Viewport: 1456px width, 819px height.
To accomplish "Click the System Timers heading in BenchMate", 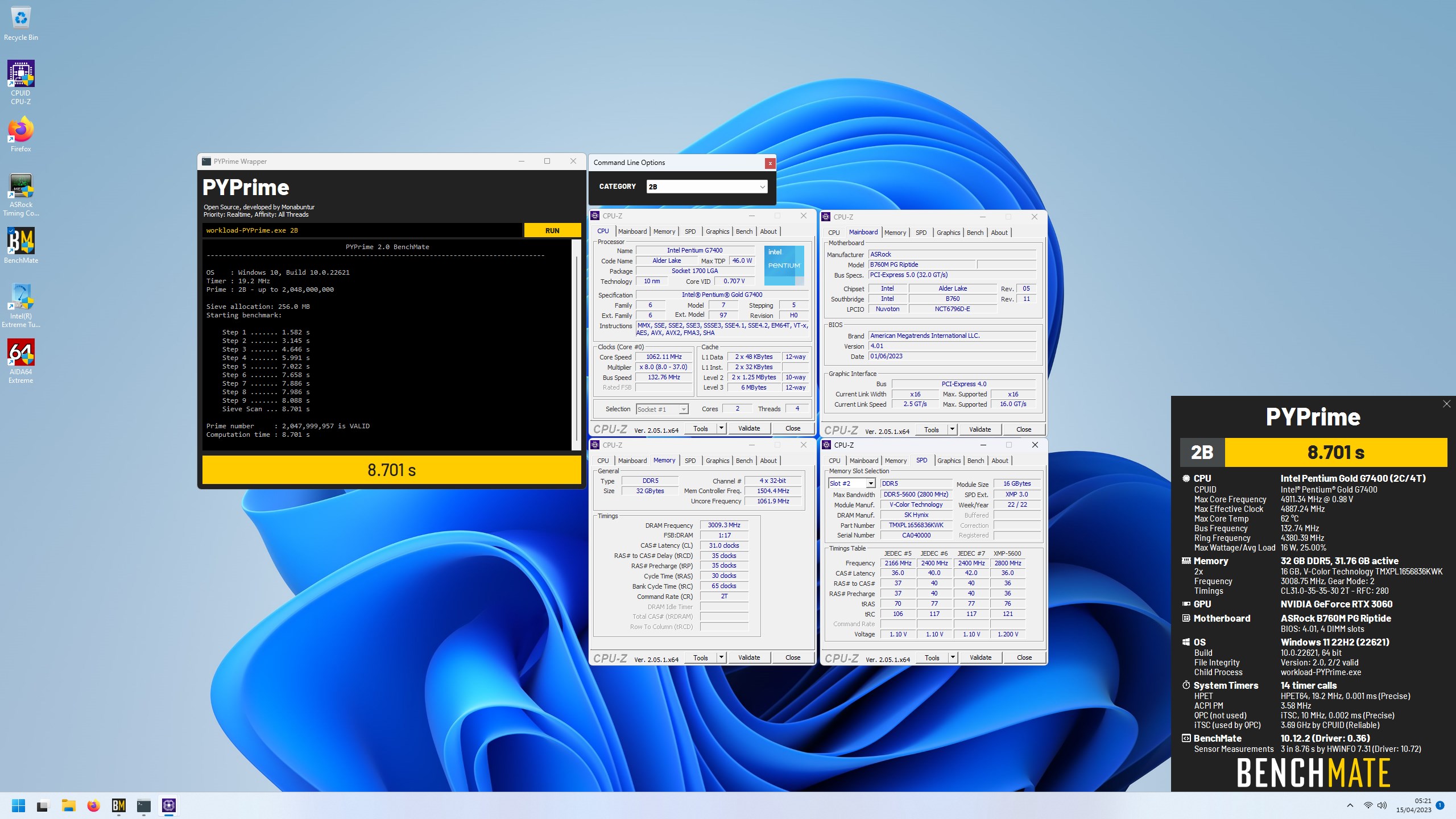I will pyautogui.click(x=1226, y=686).
